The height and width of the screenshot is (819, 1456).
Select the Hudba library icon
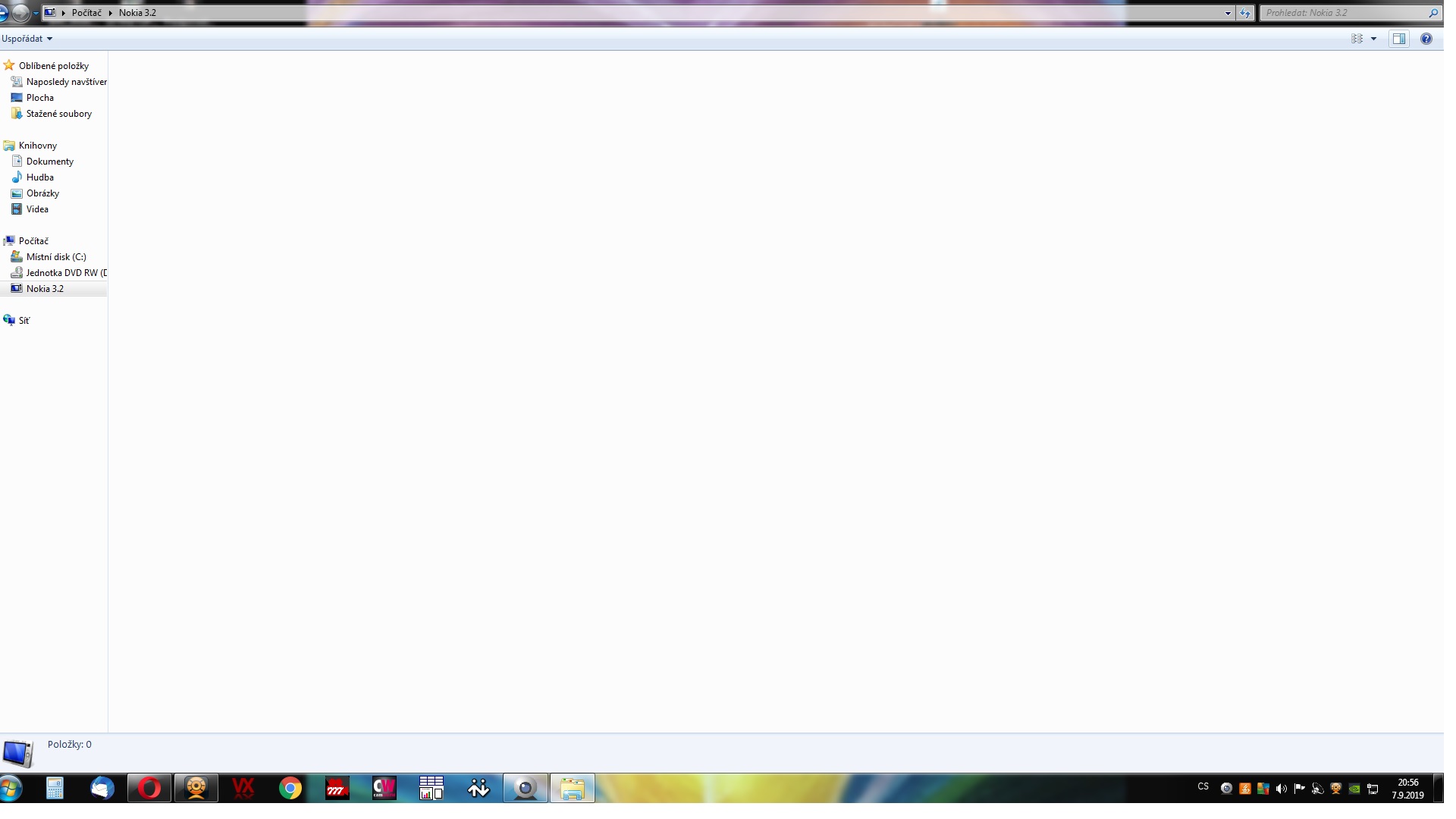click(17, 177)
